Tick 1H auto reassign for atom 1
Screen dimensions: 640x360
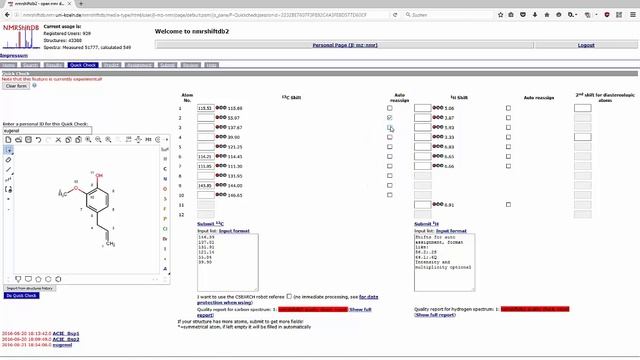(x=508, y=108)
